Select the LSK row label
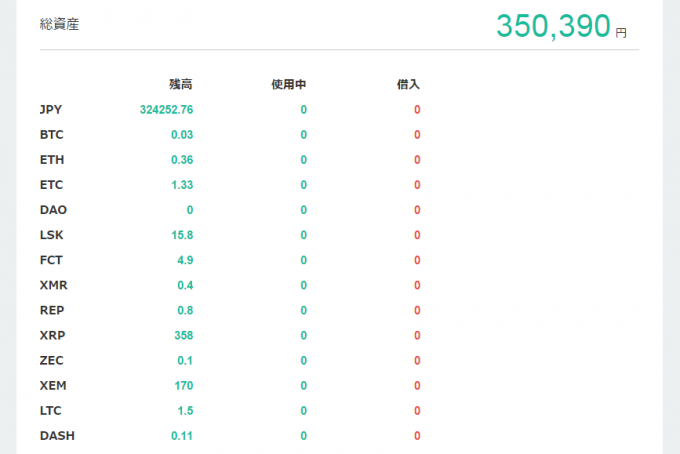680x454 pixels. (x=52, y=235)
